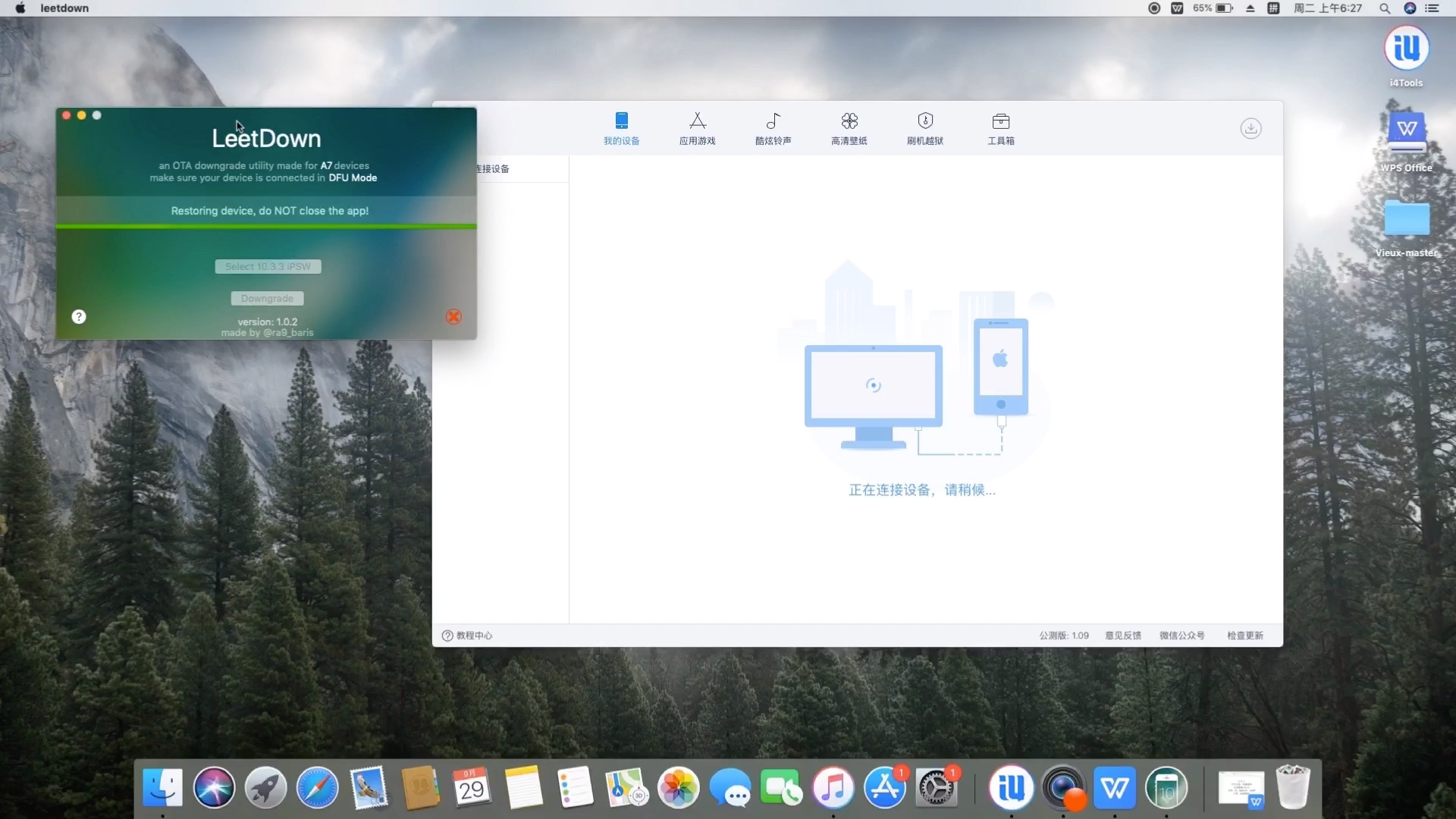The height and width of the screenshot is (819, 1456).
Task: Open the Vieux-master desktop folder
Action: 1406,227
